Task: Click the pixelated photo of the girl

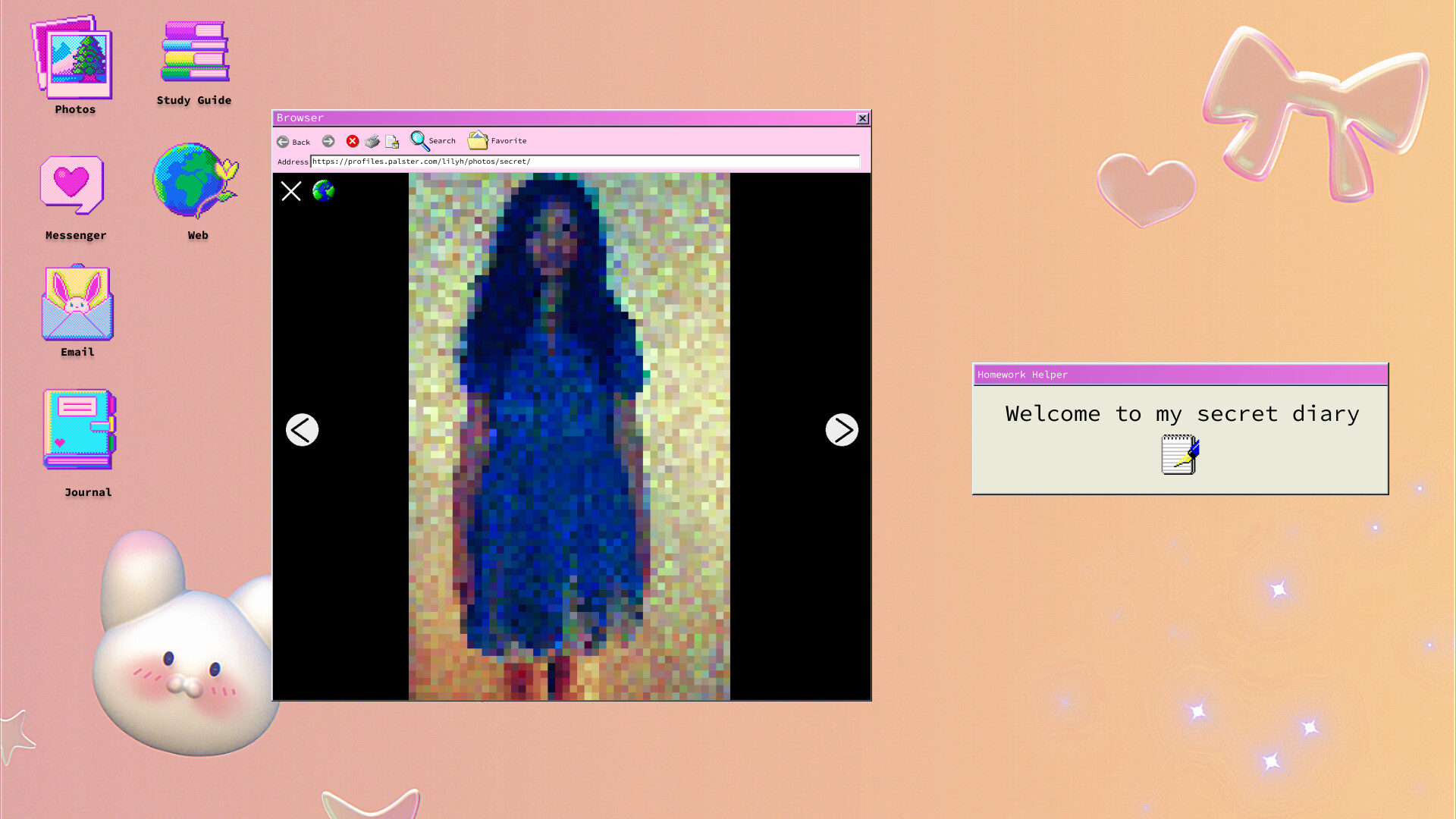Action: 570,432
